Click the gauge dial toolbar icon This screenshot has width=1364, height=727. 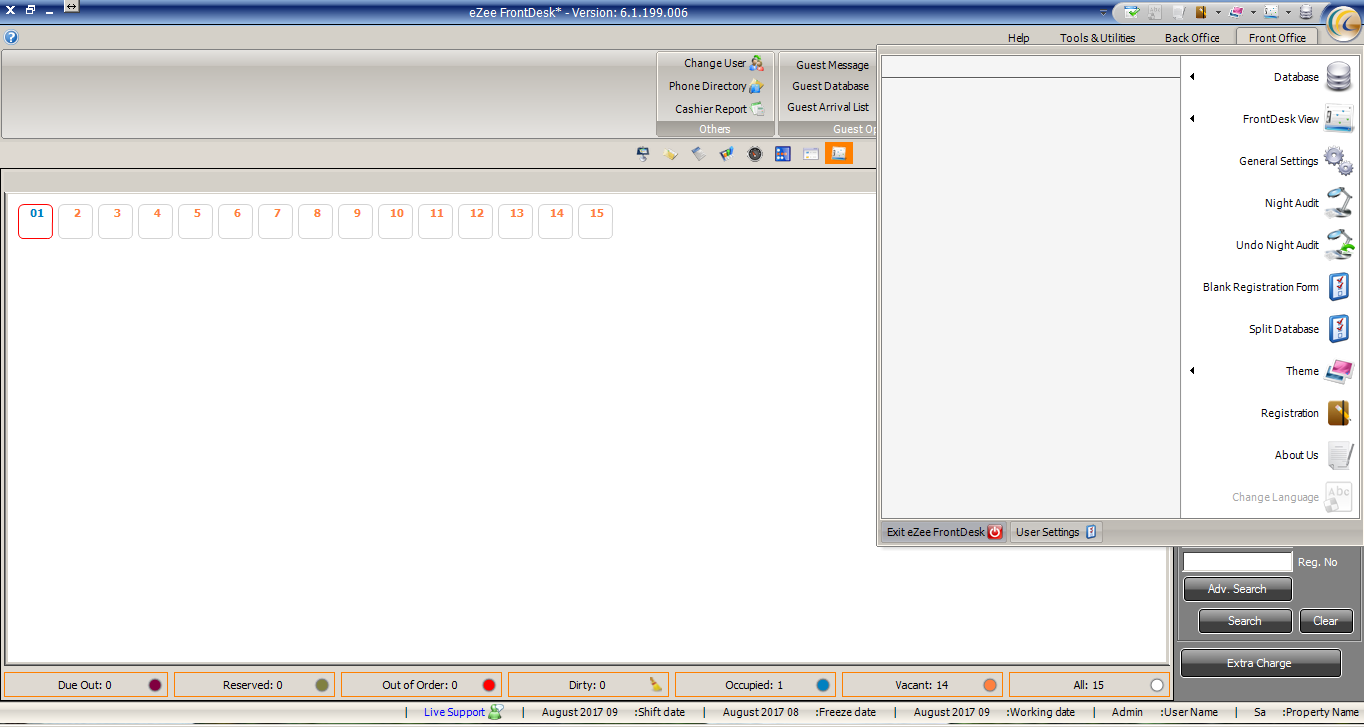pyautogui.click(x=755, y=153)
